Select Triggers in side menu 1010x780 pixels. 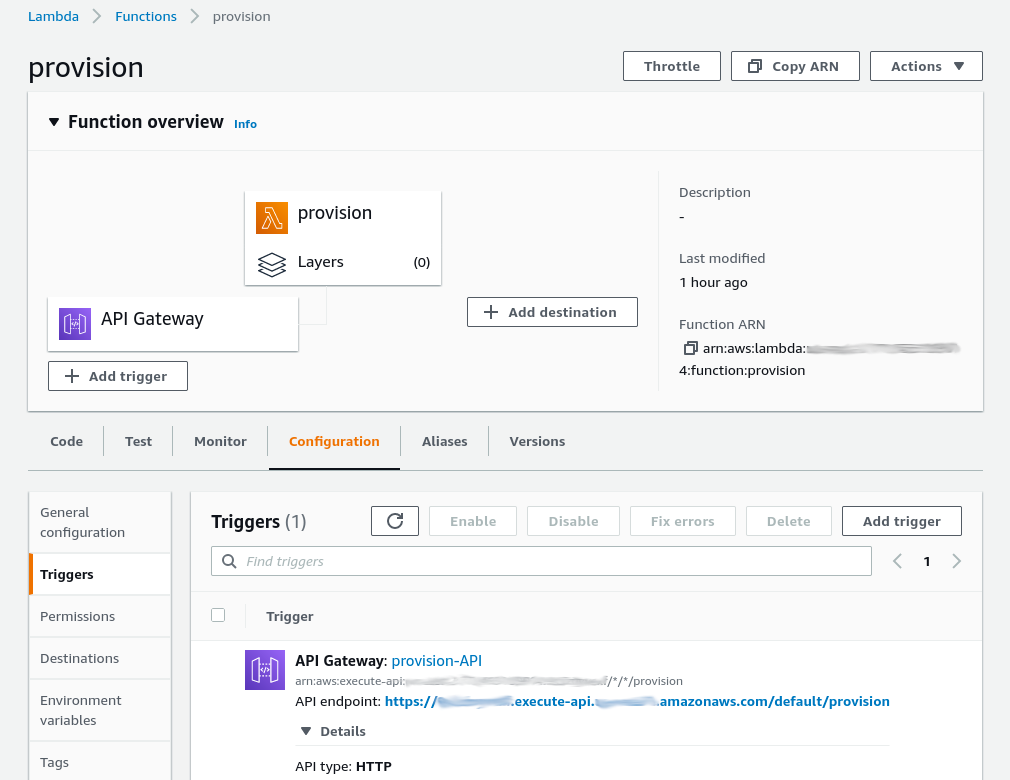[100, 574]
